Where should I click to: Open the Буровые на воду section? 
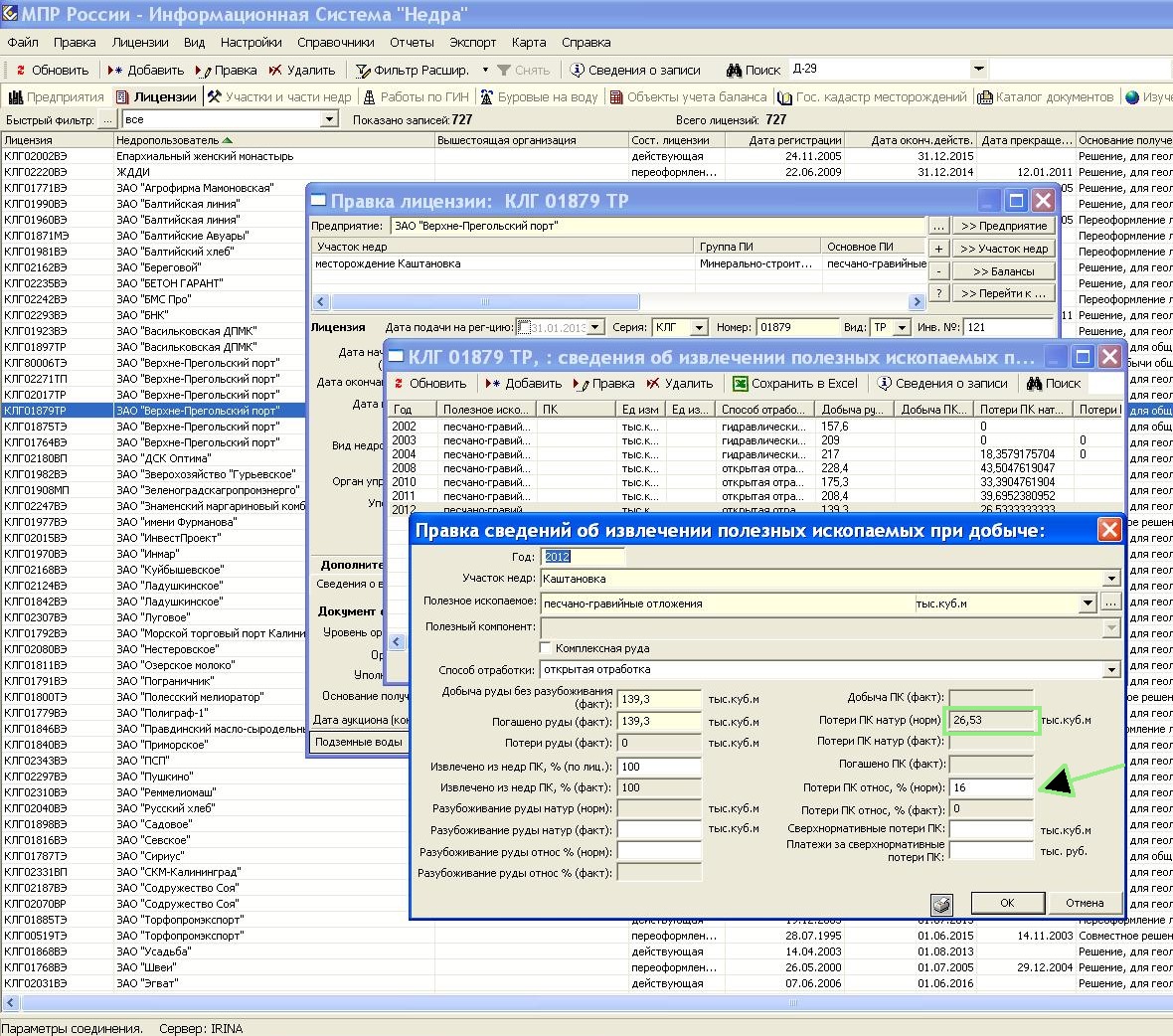point(539,97)
